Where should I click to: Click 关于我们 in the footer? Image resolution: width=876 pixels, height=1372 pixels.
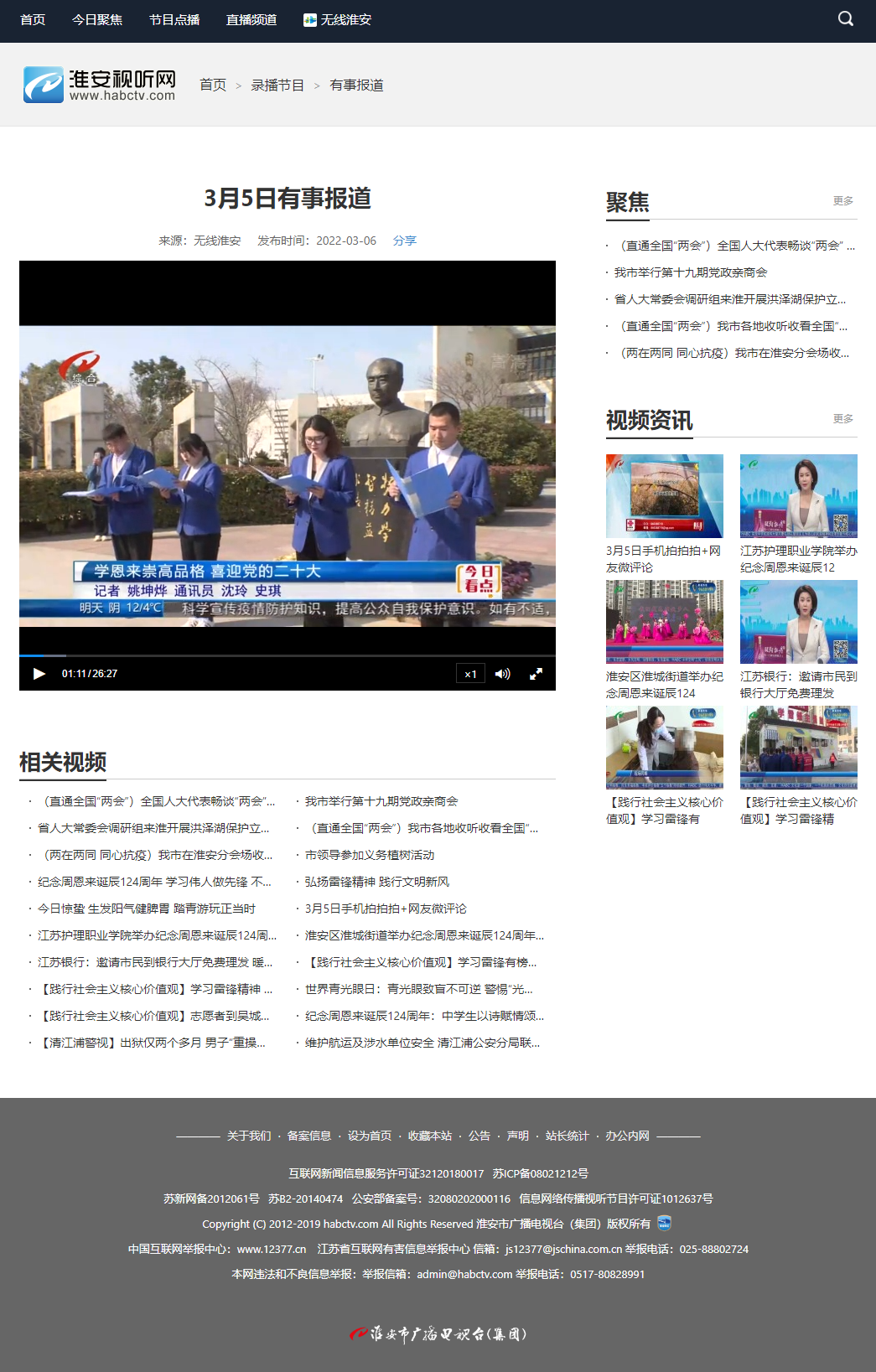pyautogui.click(x=249, y=1136)
